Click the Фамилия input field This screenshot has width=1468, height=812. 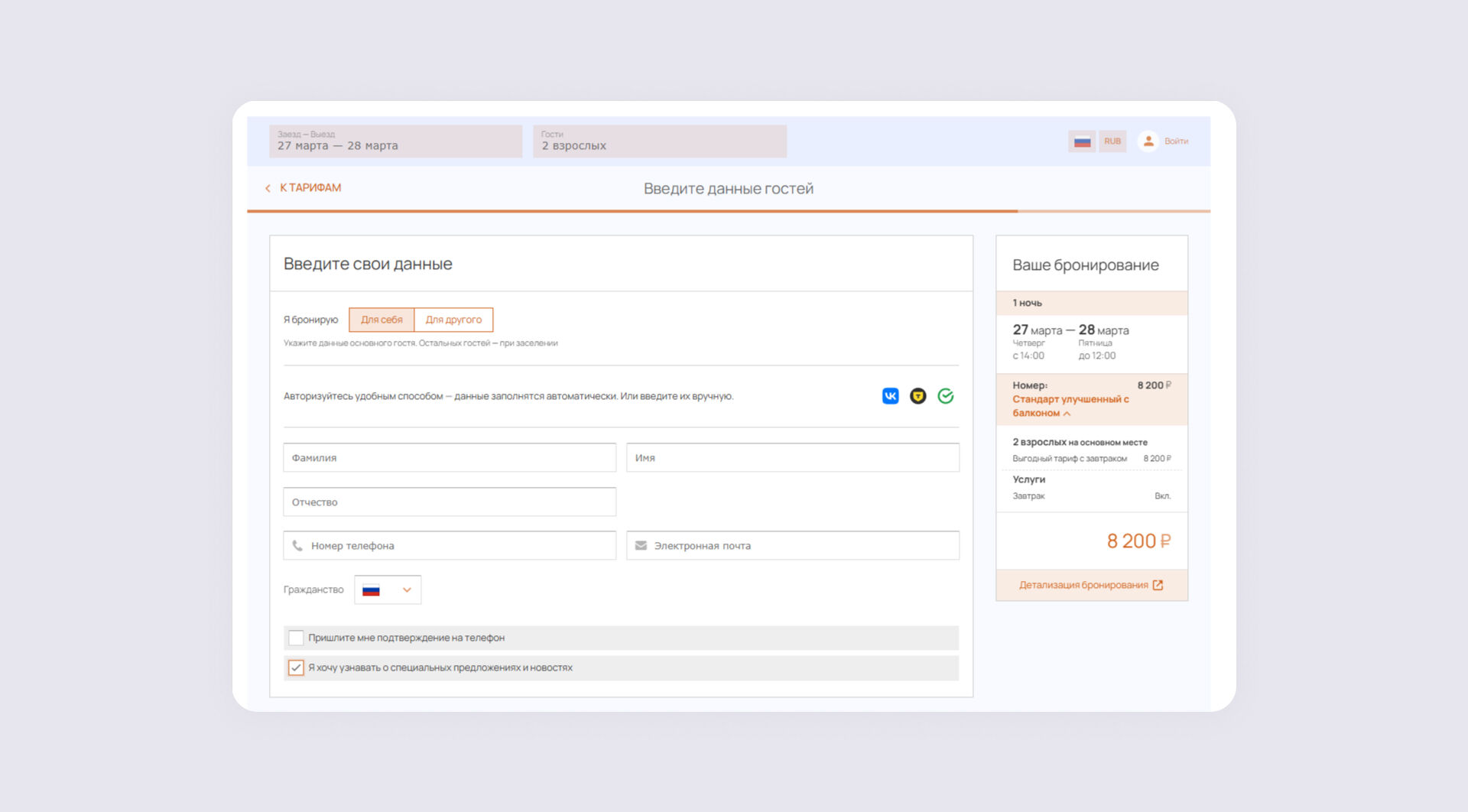point(450,457)
